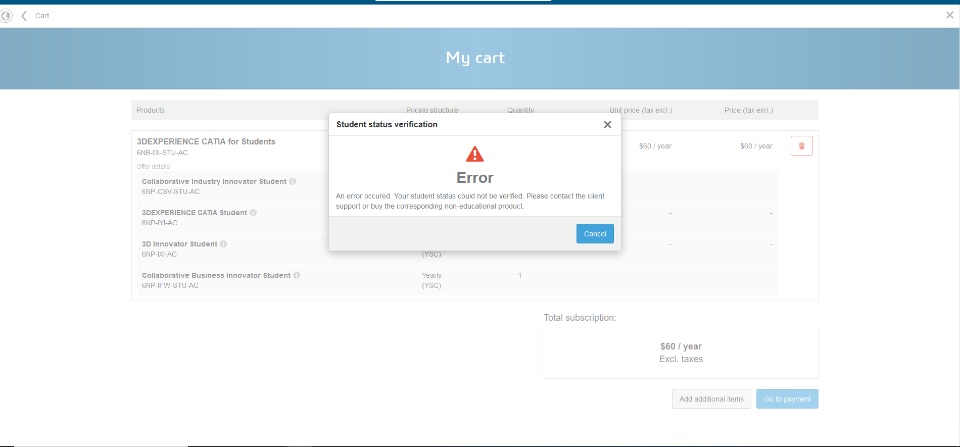
Task: Click the Go to payment button
Action: click(x=787, y=399)
